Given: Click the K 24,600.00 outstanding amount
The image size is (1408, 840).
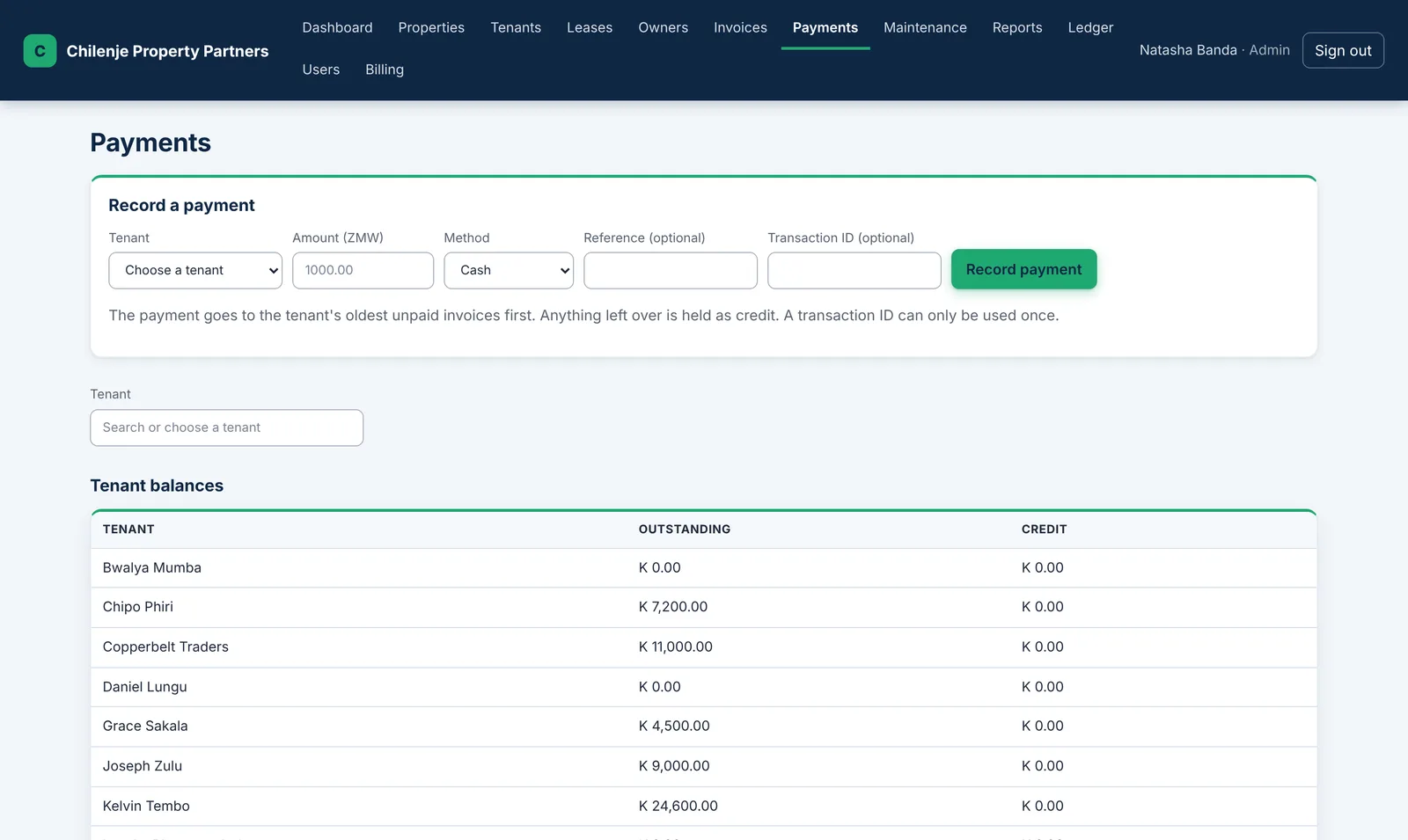Looking at the screenshot, I should (x=678, y=806).
